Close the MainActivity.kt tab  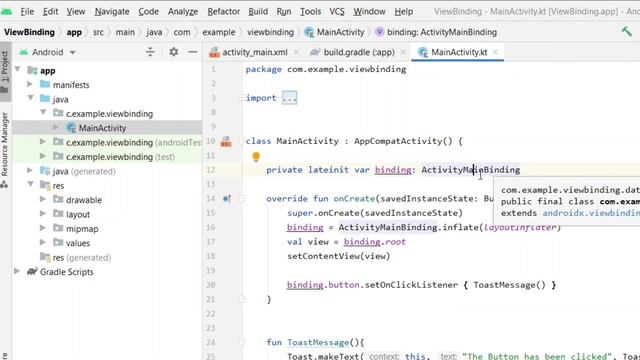tap(495, 52)
